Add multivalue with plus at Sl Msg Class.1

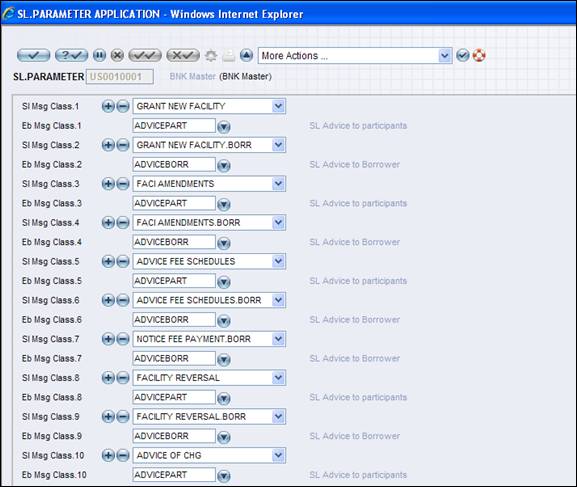108,106
